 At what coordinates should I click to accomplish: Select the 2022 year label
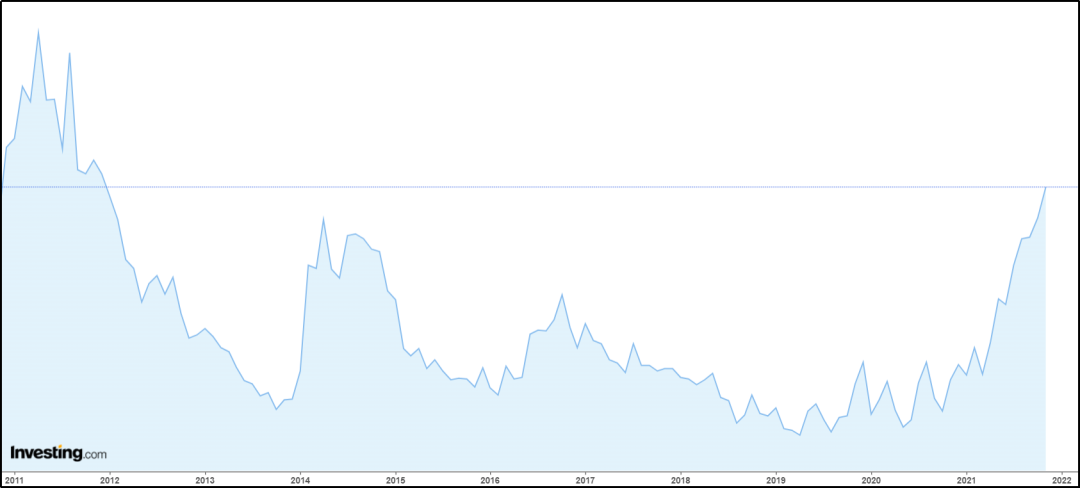1062,479
